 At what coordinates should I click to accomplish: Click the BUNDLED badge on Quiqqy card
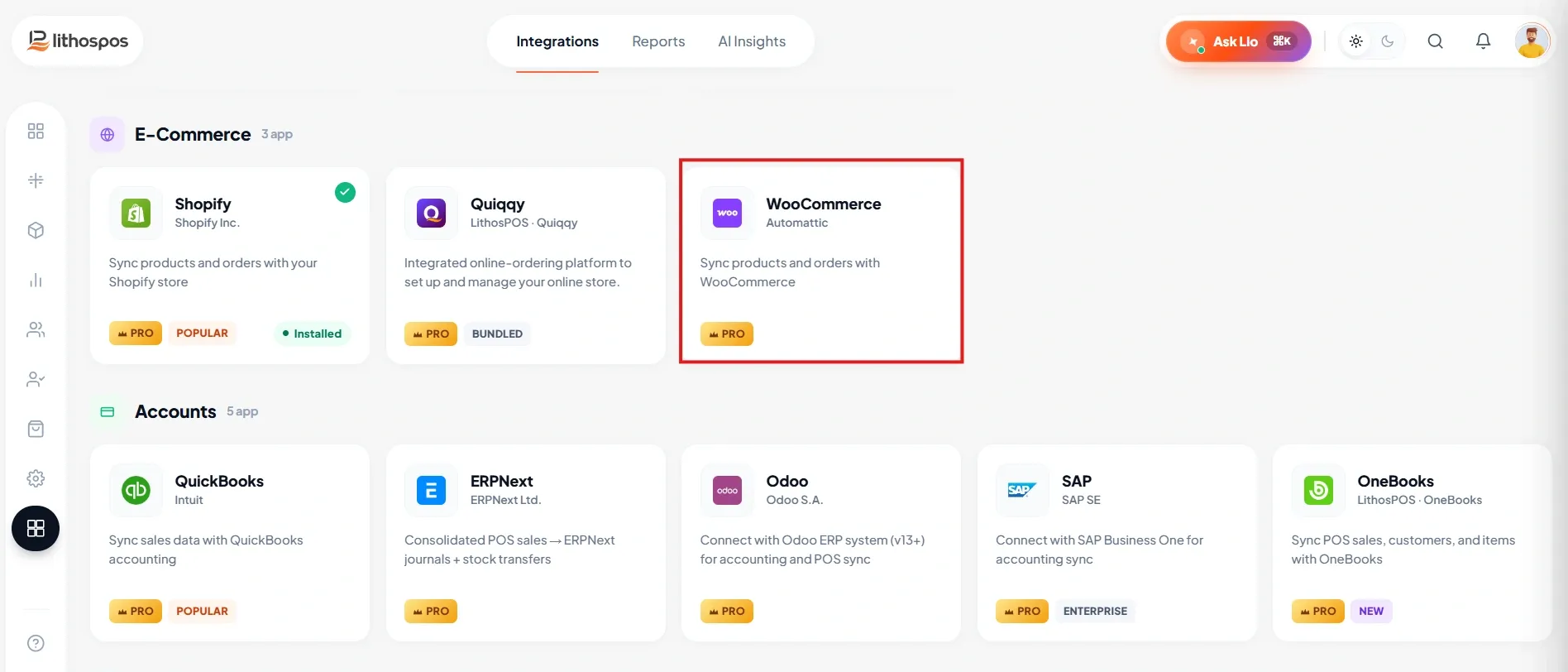pos(497,334)
